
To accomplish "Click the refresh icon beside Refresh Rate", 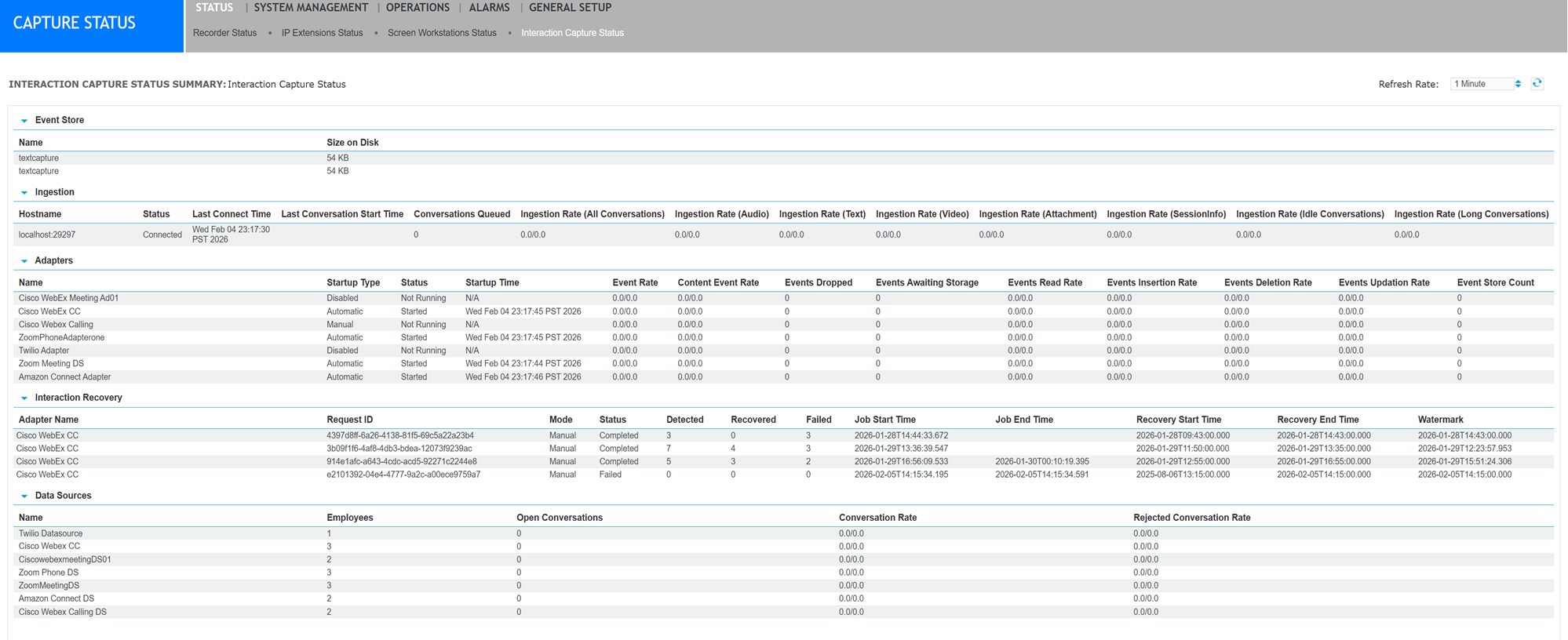I will coord(1537,83).
